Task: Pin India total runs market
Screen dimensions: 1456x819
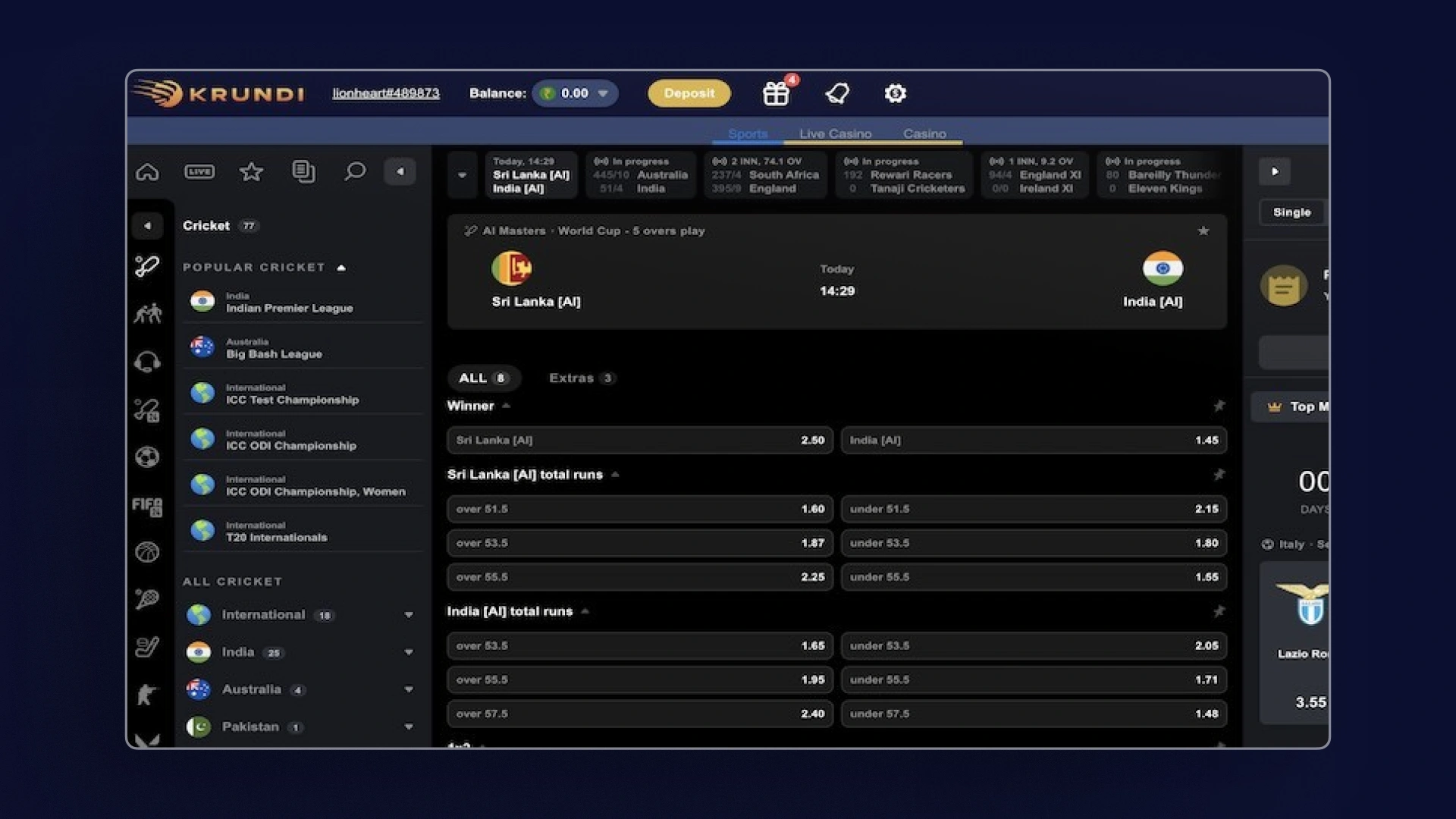Action: 1219,611
